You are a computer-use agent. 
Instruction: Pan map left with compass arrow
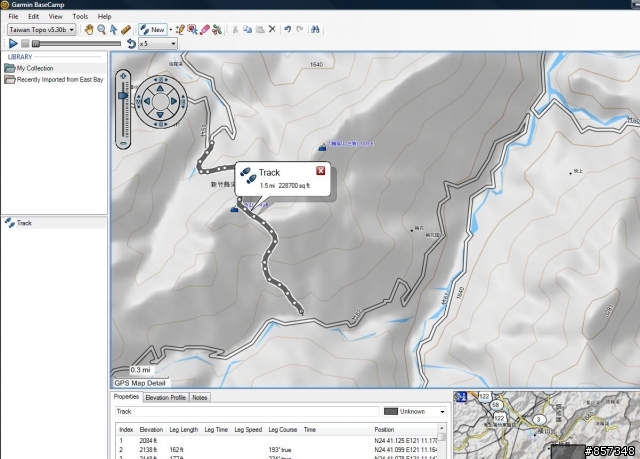point(147,101)
